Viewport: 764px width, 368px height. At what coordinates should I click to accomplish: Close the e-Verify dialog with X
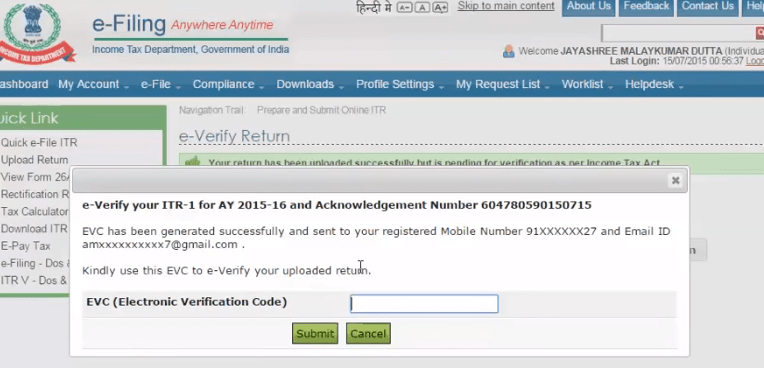pyautogui.click(x=675, y=180)
